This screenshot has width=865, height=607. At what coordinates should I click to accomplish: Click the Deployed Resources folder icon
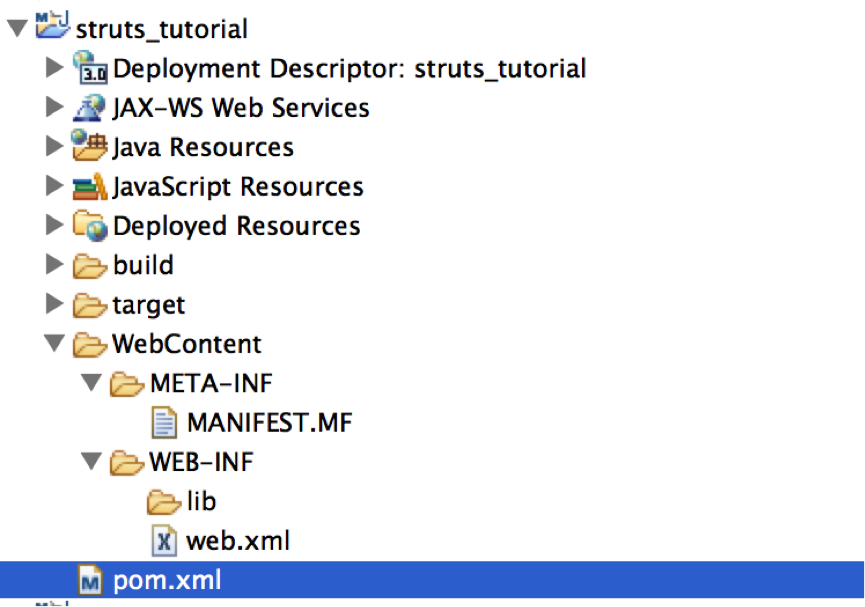pyautogui.click(x=87, y=225)
